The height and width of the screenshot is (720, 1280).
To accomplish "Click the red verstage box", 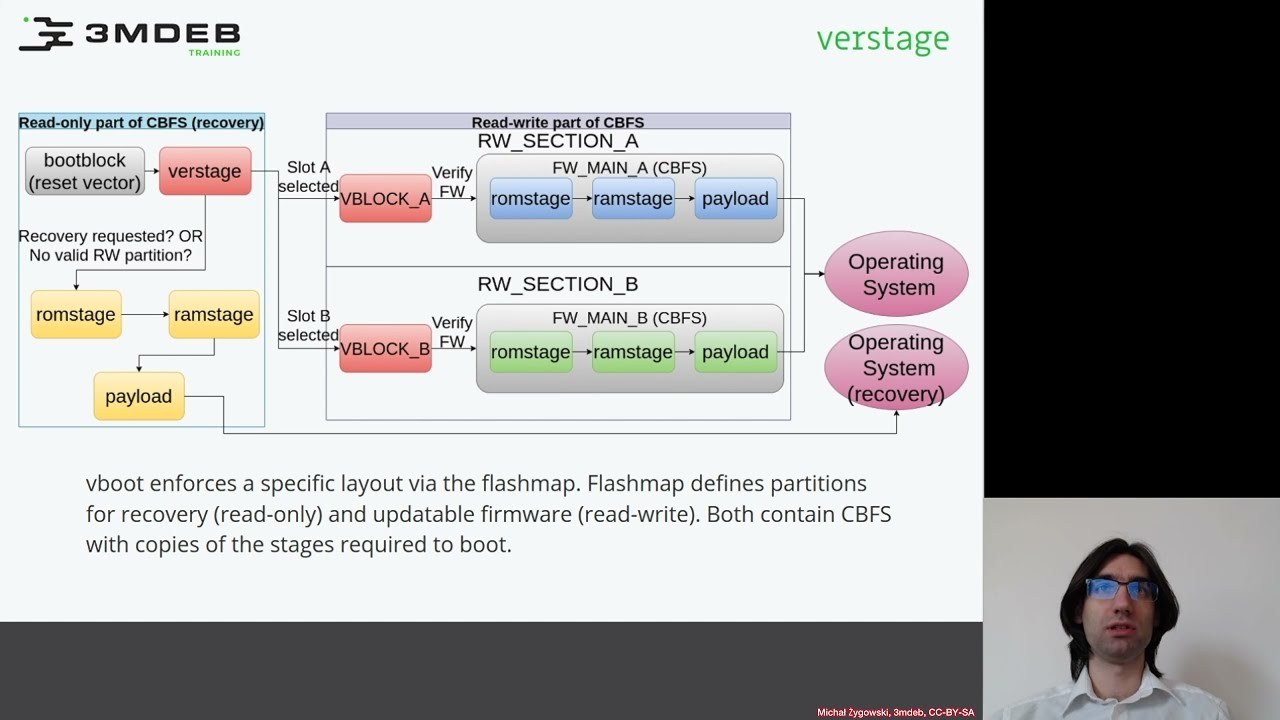I will (x=205, y=171).
